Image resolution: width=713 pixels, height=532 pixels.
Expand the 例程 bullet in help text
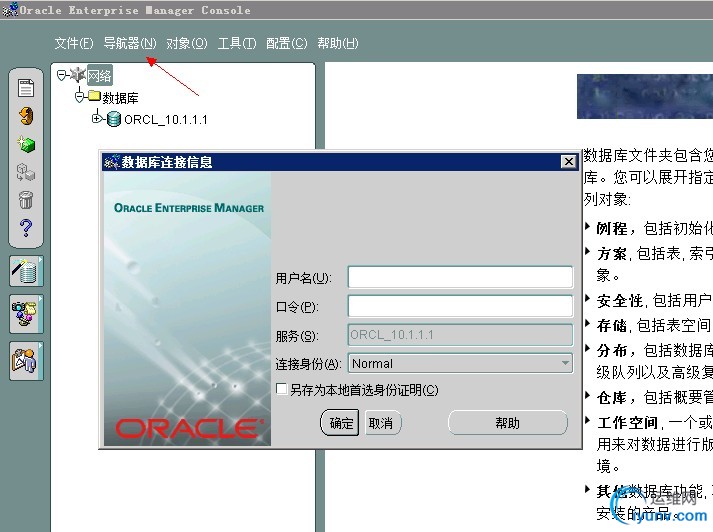tap(587, 226)
